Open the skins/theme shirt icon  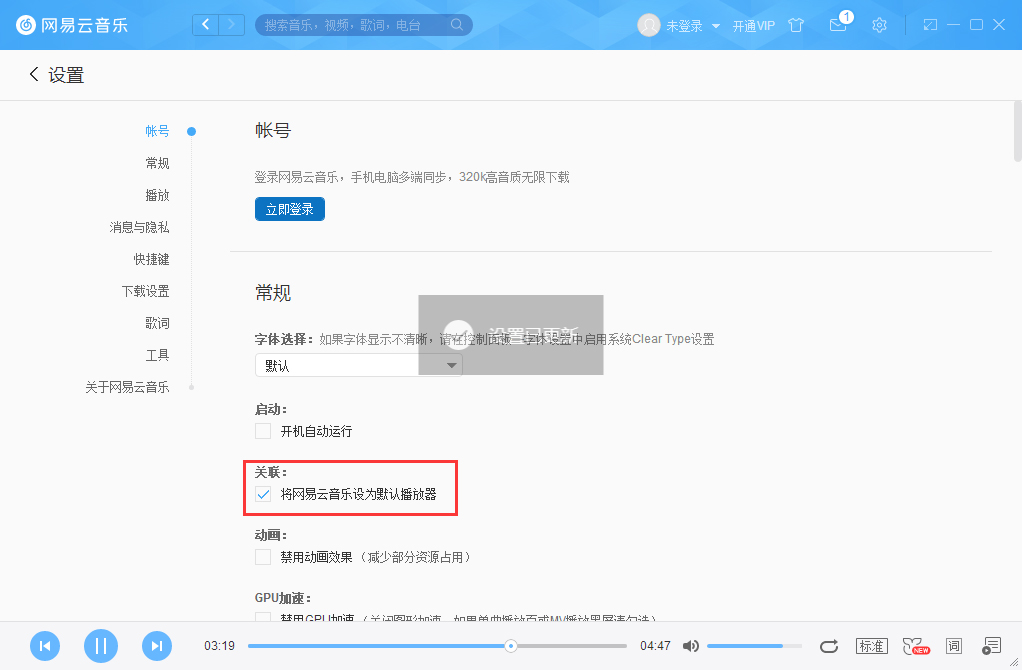795,25
